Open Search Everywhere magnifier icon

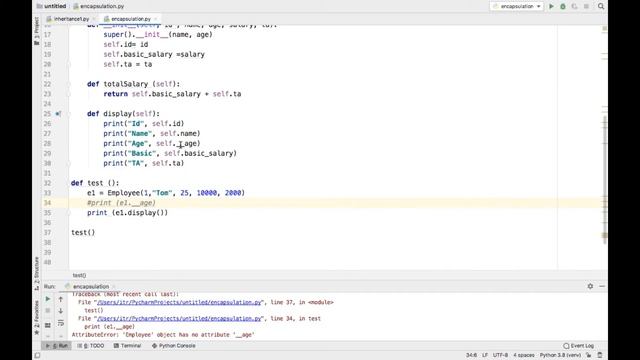point(601,6)
